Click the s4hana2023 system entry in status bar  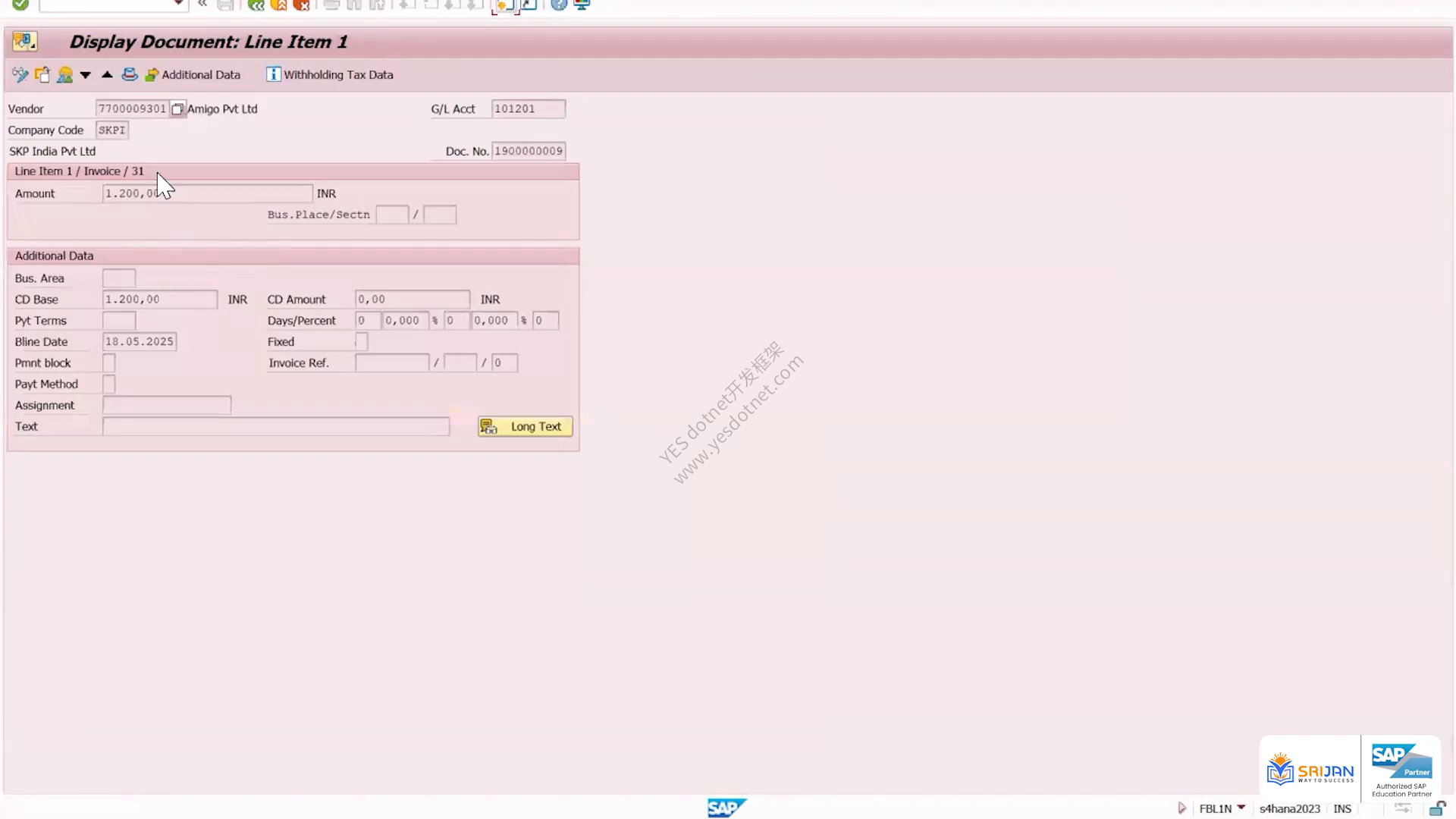coord(1290,809)
